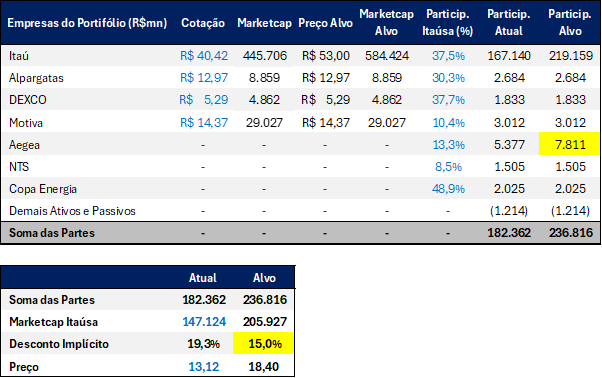Select the NTS participation 8,5% cell
602x378 pixels.
[448, 167]
